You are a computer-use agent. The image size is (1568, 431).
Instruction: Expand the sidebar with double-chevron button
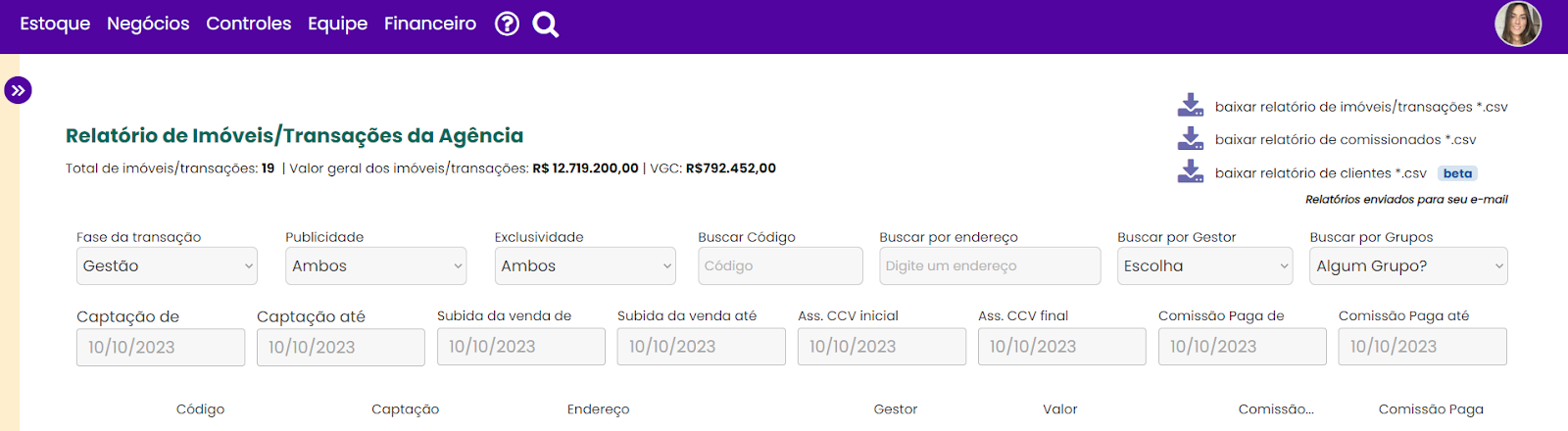tap(18, 90)
